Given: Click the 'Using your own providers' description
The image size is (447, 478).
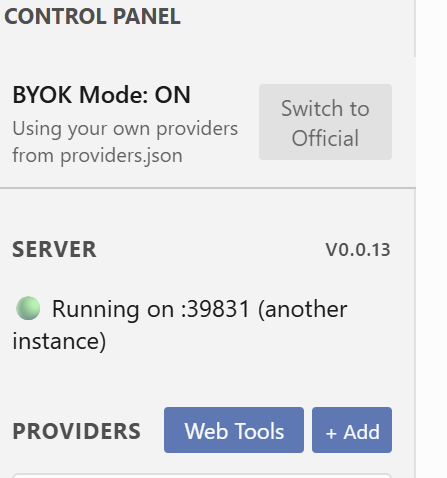Looking at the screenshot, I should pos(125,129).
